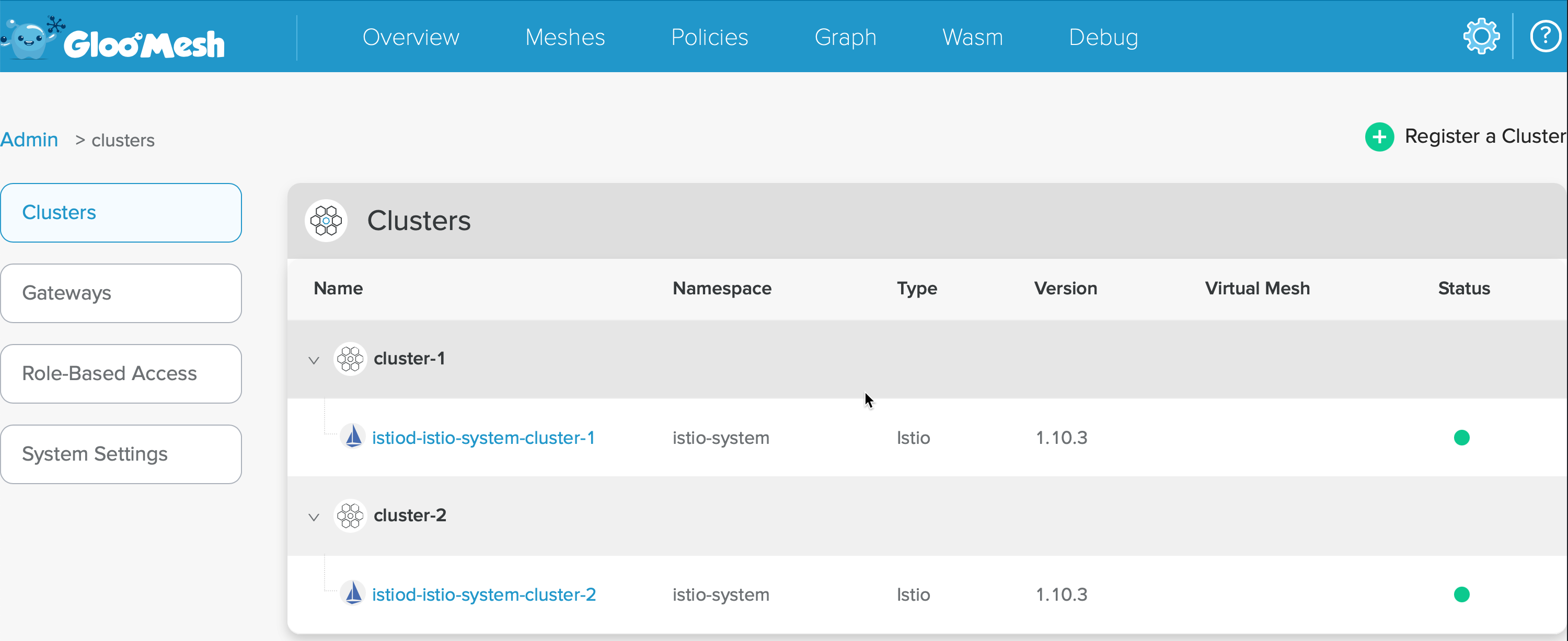Click istio-system namespace in cluster-1 row
Image resolution: width=1568 pixels, height=641 pixels.
point(721,438)
